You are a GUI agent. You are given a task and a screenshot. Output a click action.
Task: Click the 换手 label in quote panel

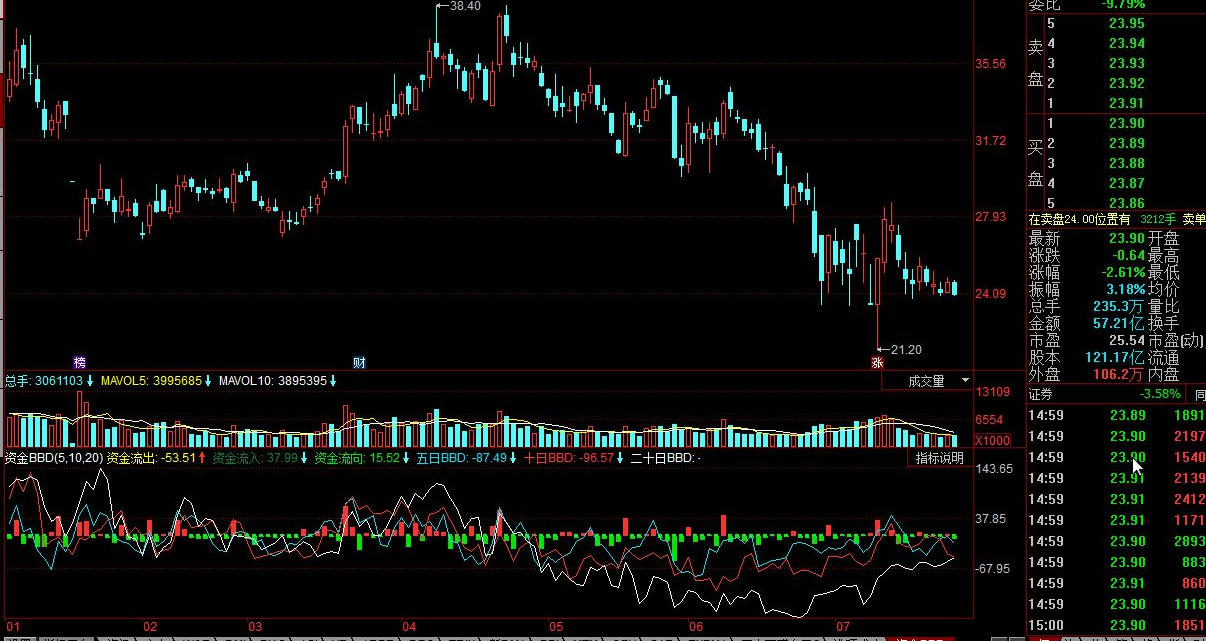pyautogui.click(x=1164, y=324)
